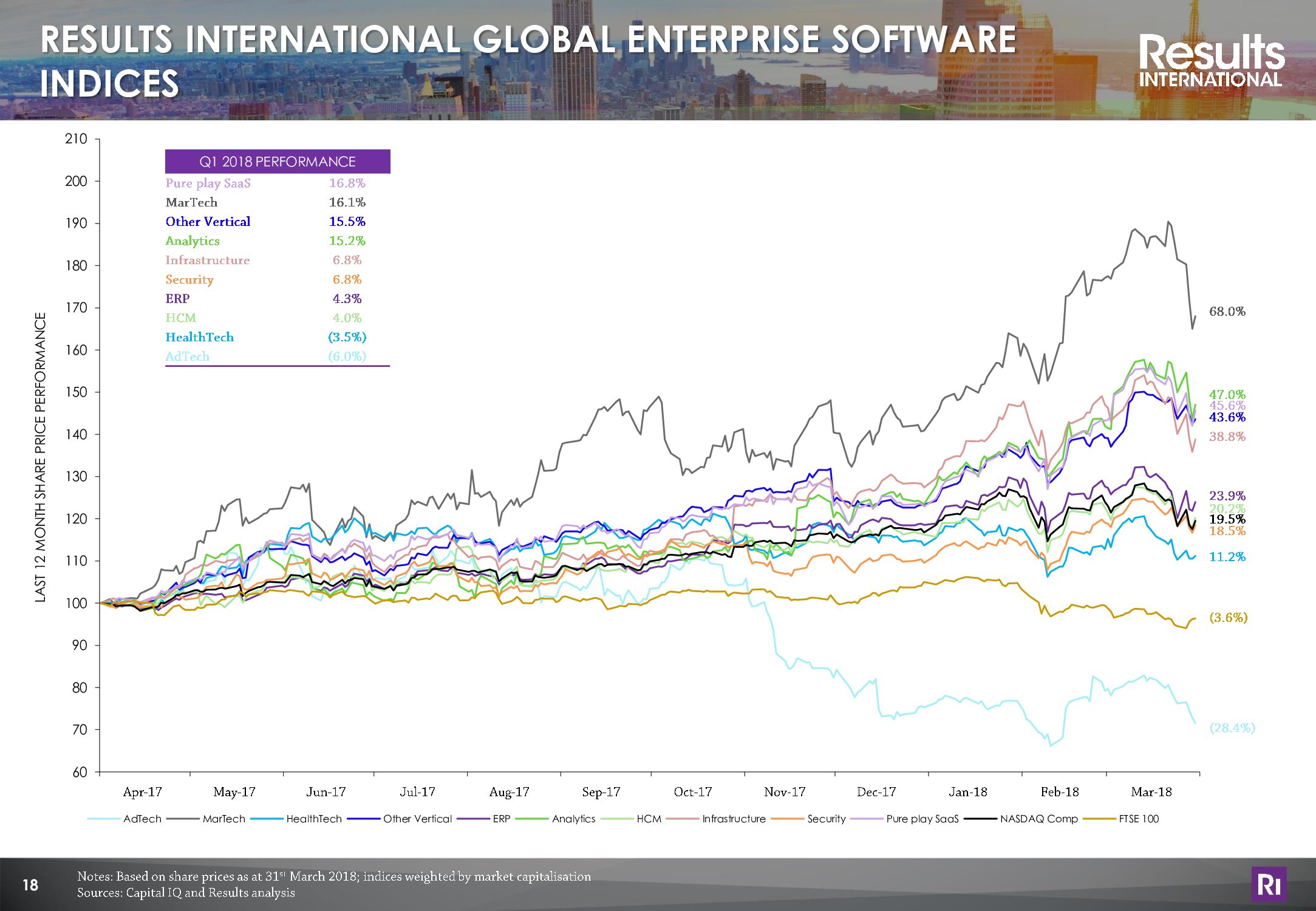Click the 210 y-axis value
The height and width of the screenshot is (911, 1316).
coord(76,139)
